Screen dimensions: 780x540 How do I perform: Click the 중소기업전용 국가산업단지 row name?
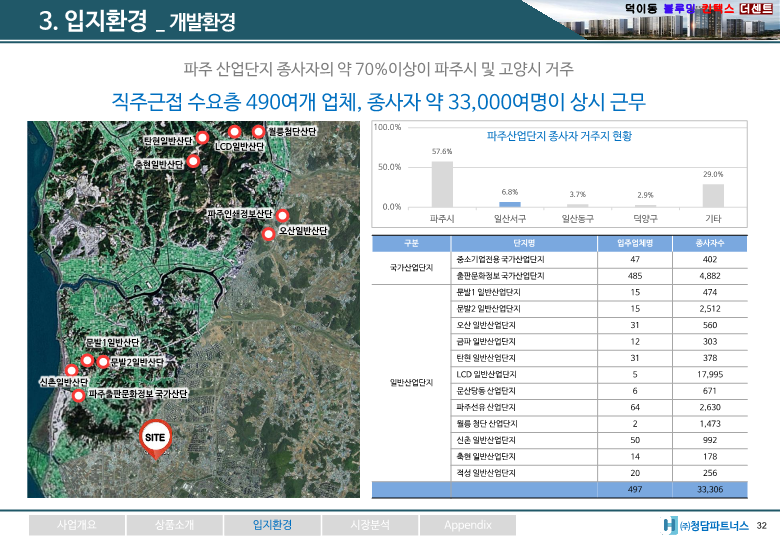coord(500,260)
